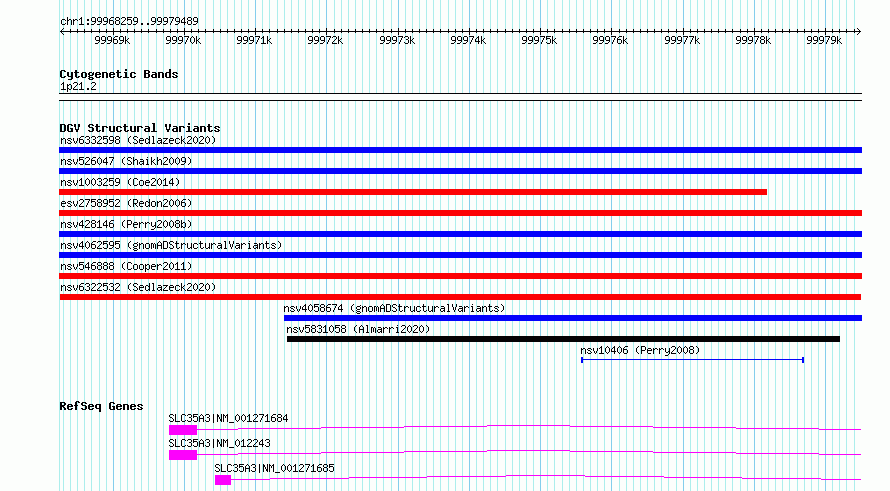890x491 pixels.
Task: Open the SLC35A3|NM_012243 gene label
Action: coord(219,443)
